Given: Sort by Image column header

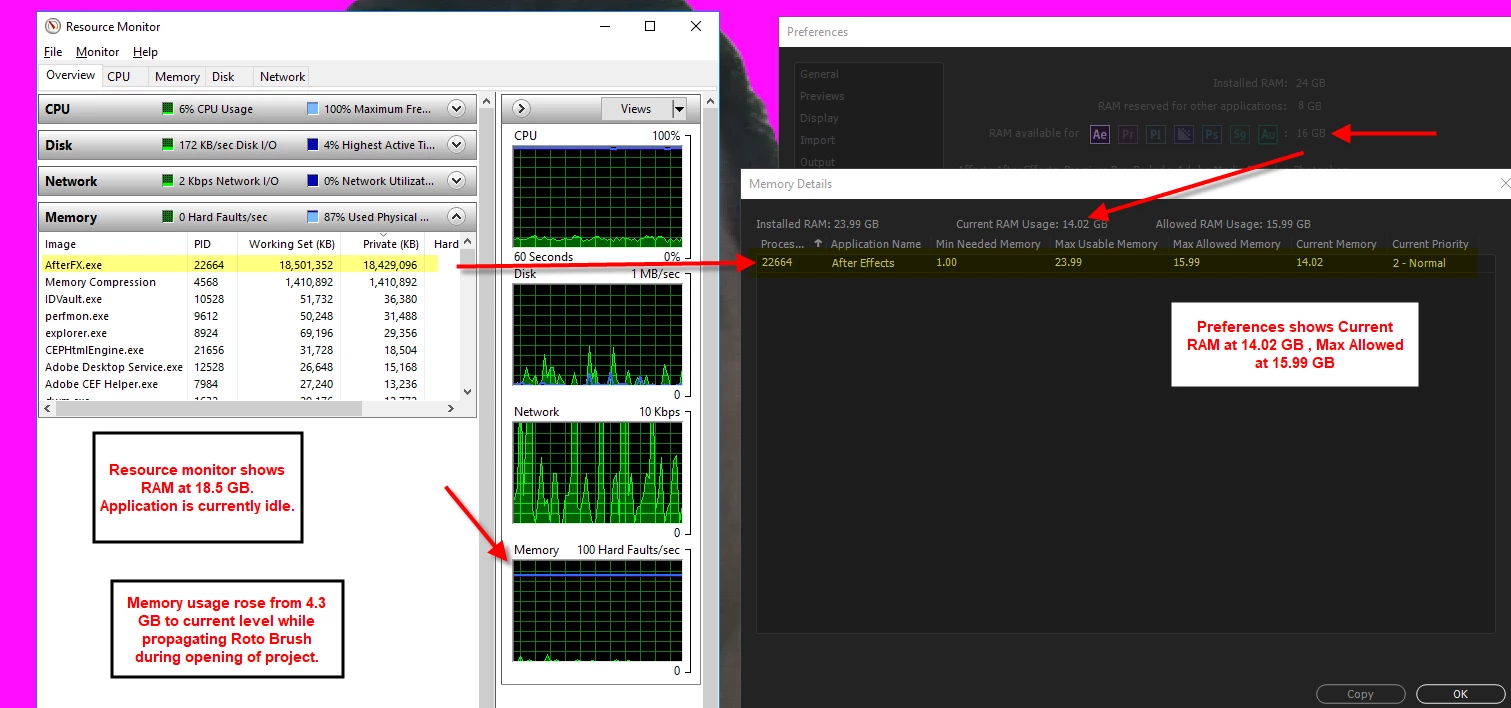Looking at the screenshot, I should tap(113, 244).
